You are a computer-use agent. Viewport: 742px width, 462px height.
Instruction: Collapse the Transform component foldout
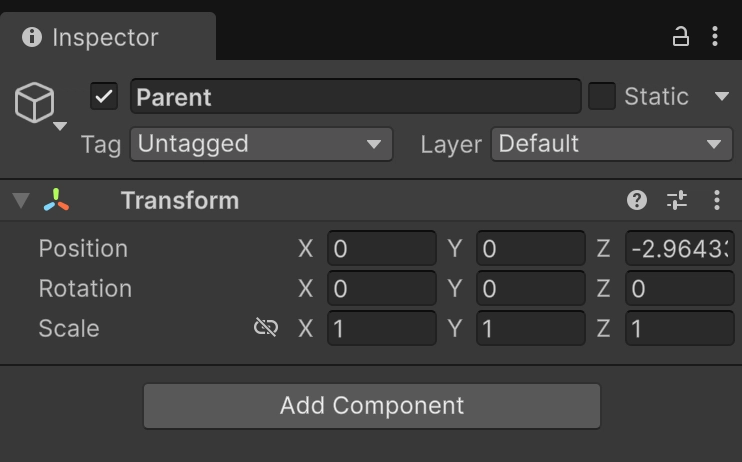coord(21,200)
